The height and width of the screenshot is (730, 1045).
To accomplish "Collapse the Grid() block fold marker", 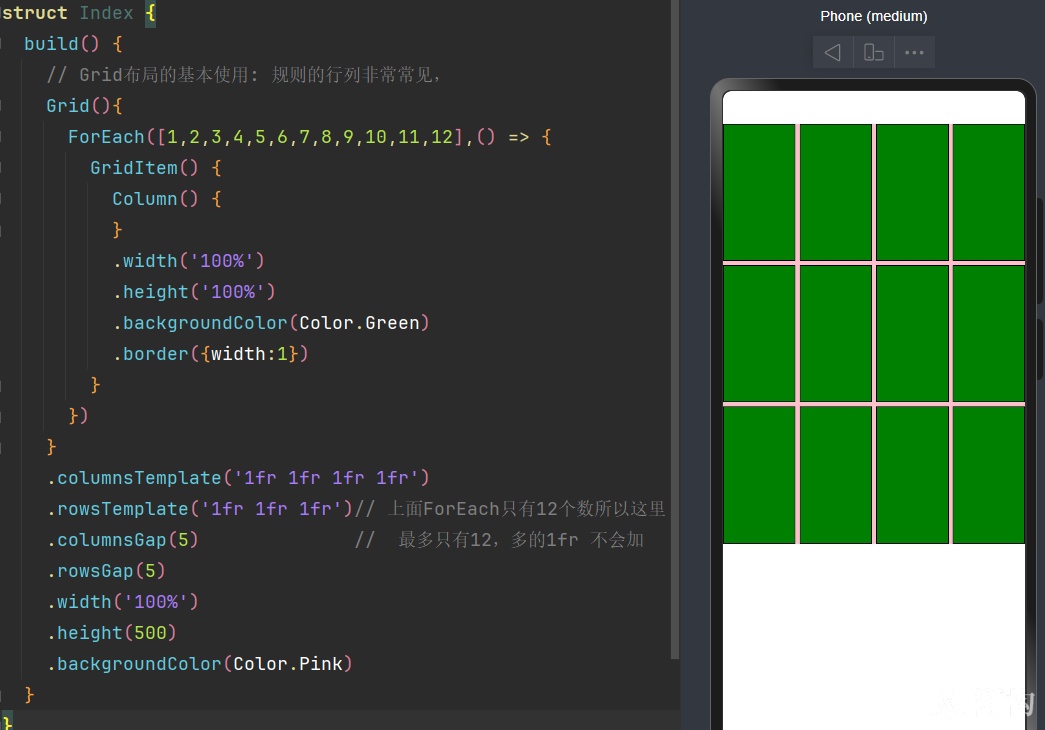I will click(2, 106).
